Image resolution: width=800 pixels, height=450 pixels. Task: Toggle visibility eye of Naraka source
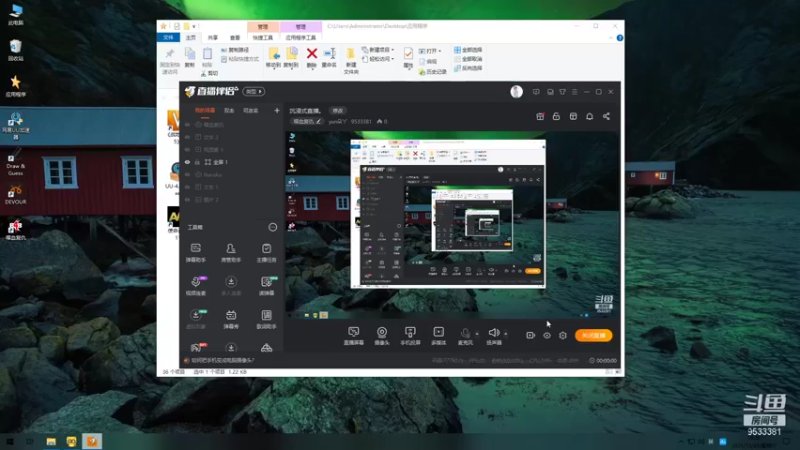[x=187, y=174]
